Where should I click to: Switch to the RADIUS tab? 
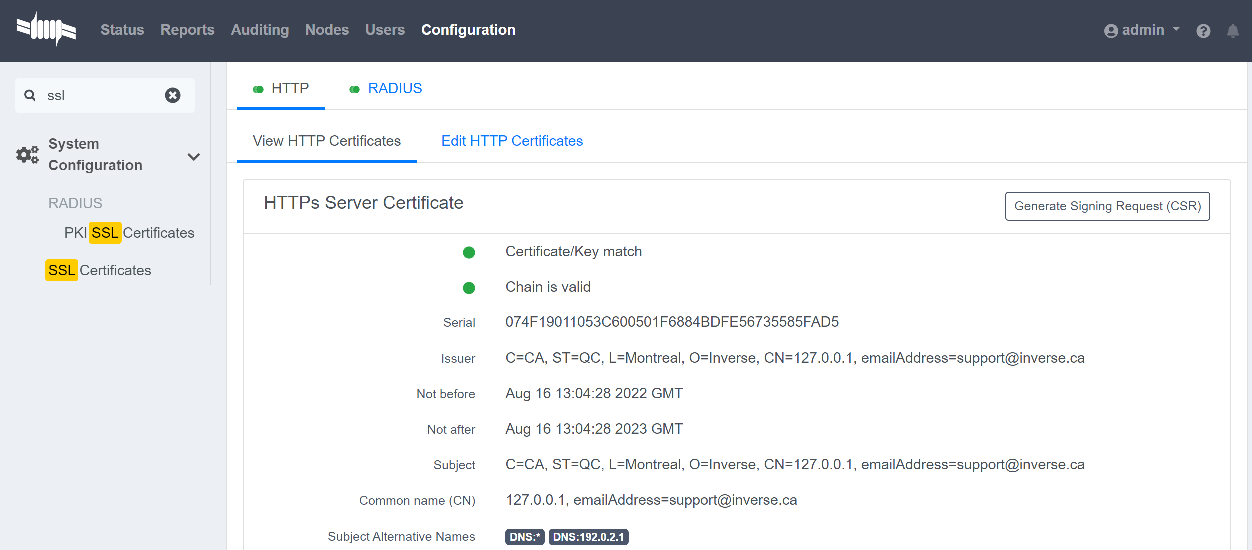point(385,88)
